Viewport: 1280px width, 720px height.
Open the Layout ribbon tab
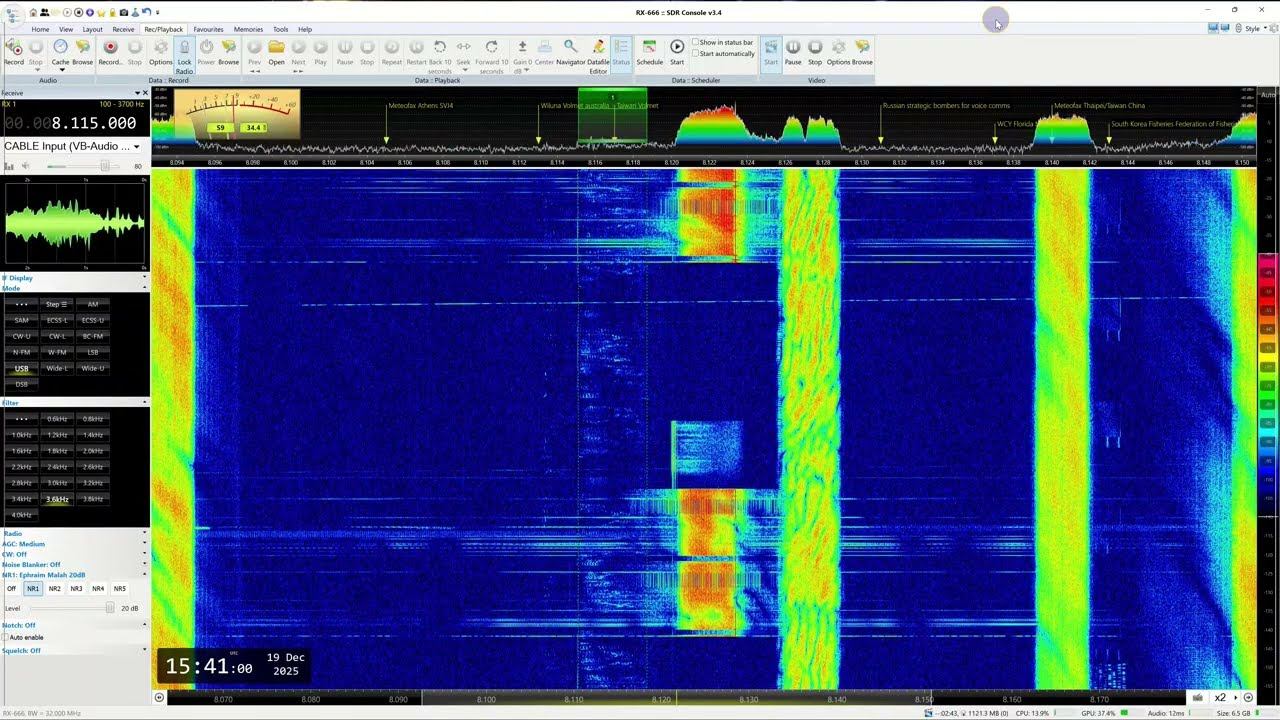point(93,29)
